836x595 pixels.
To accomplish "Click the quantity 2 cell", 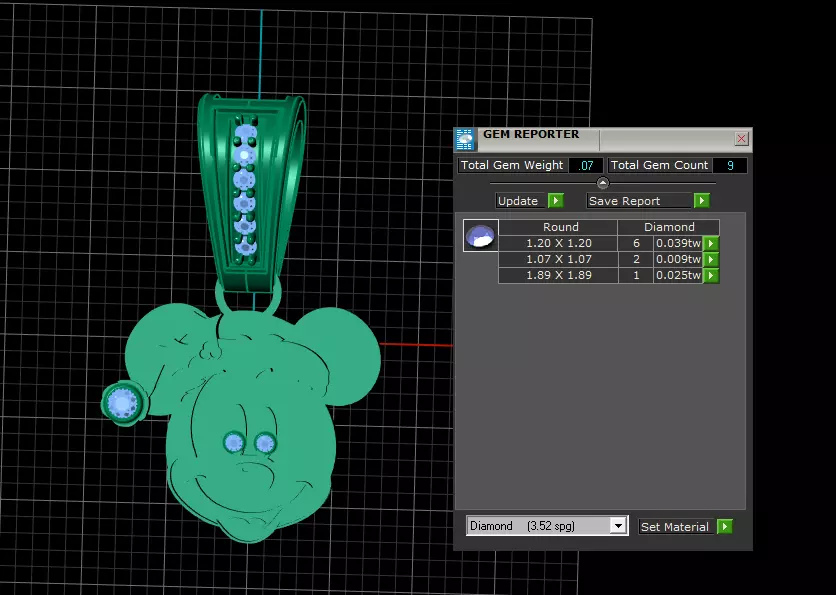I will coord(636,259).
